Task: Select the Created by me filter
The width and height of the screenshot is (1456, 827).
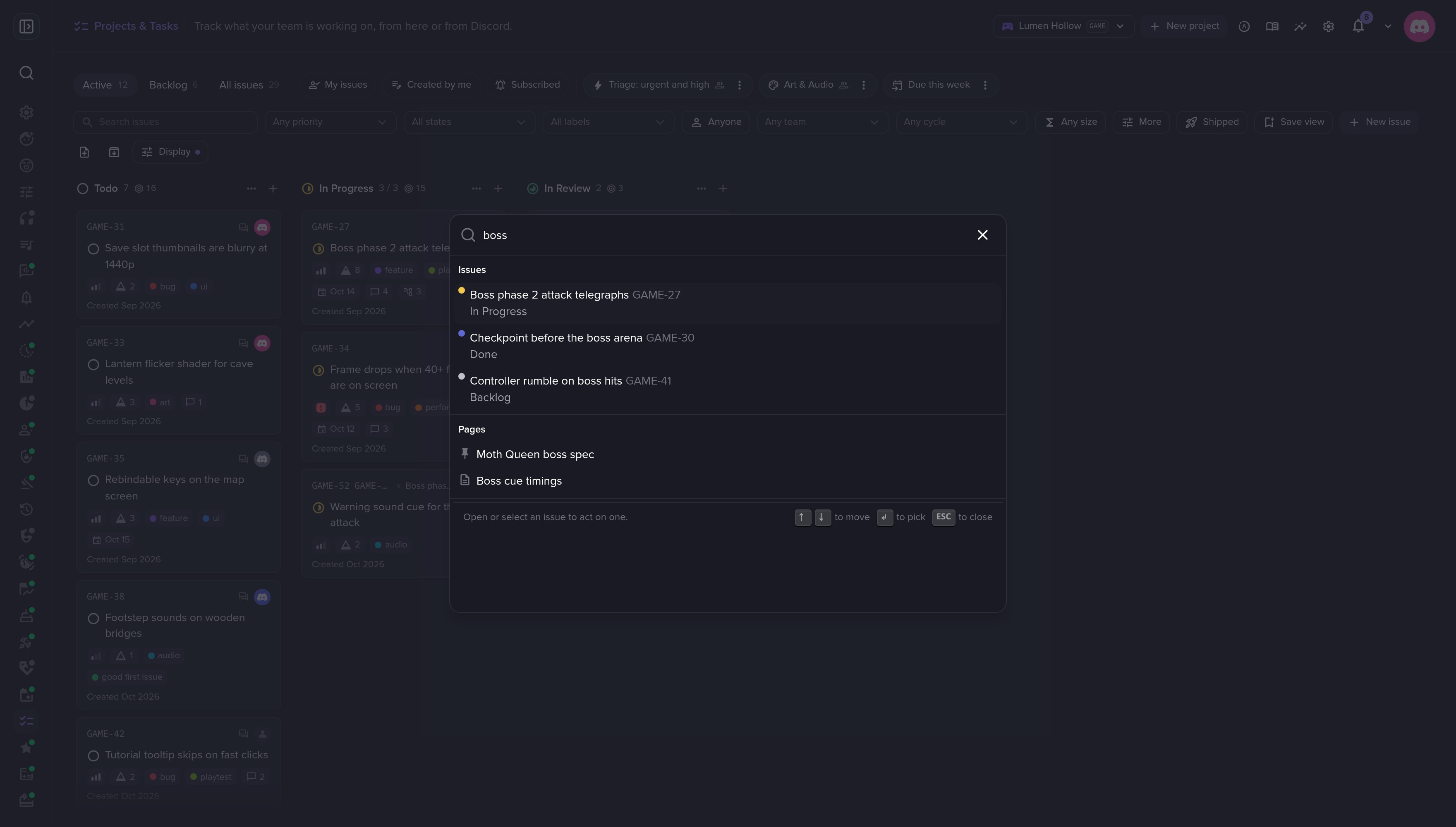Action: coord(431,85)
